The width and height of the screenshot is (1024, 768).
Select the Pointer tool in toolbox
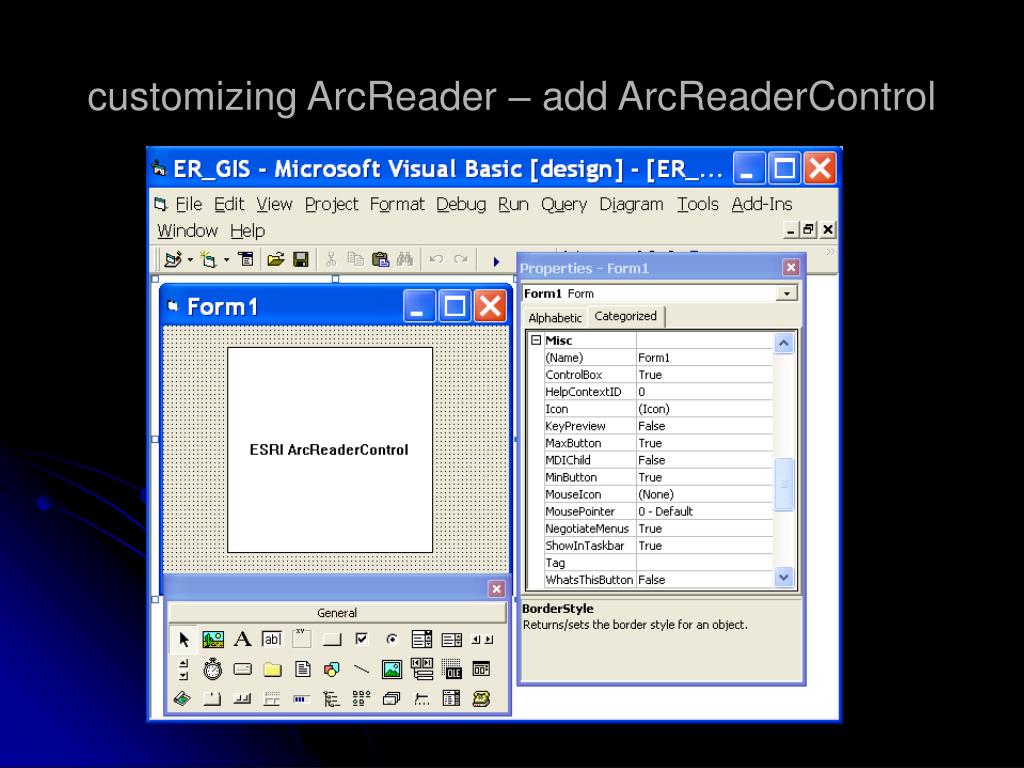point(184,639)
